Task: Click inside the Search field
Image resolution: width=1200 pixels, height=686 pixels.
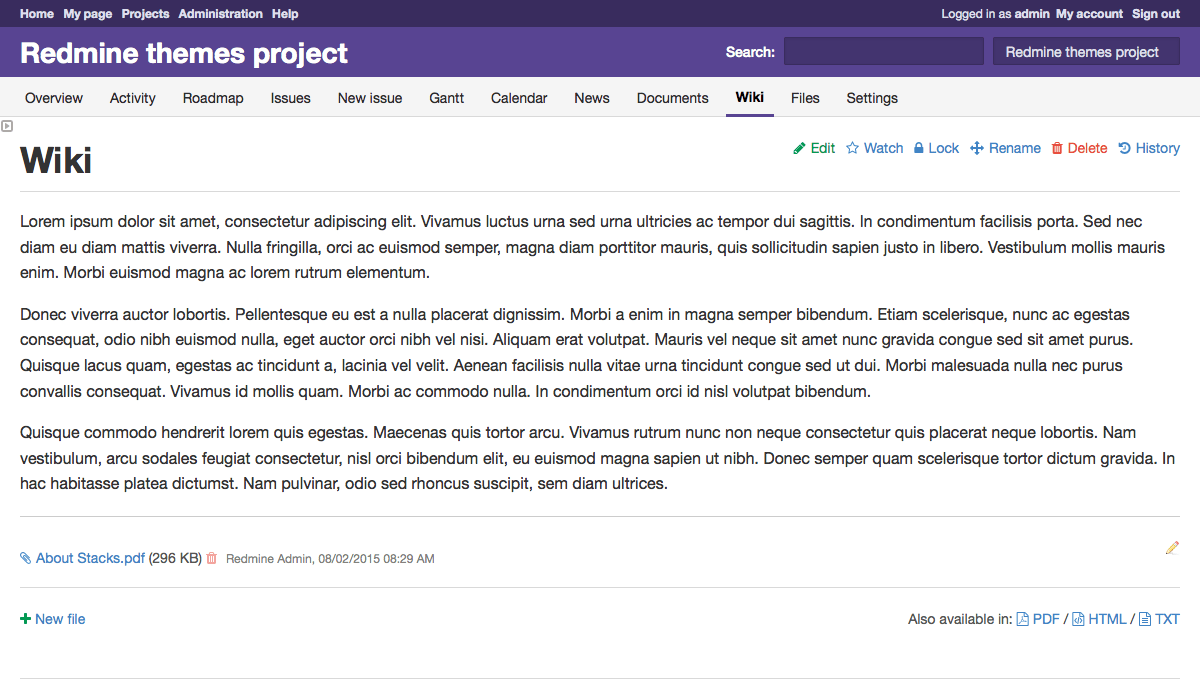Action: tap(883, 50)
